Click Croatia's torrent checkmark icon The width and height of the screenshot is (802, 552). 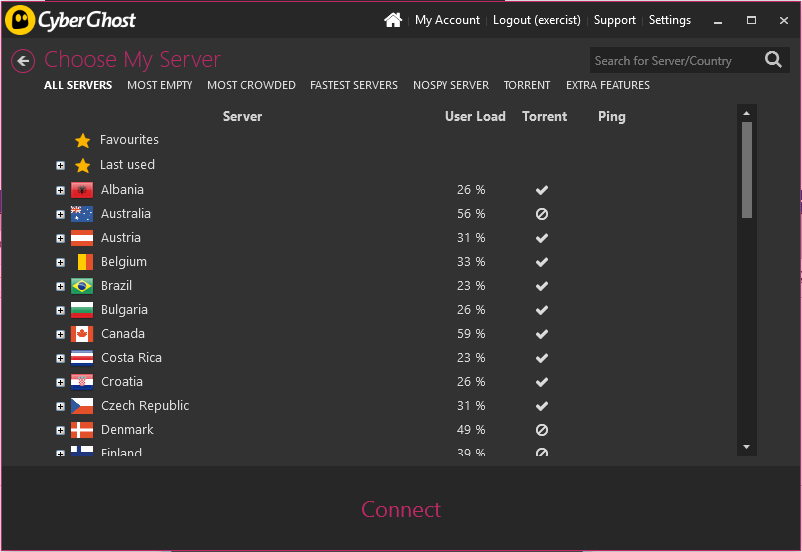(542, 383)
